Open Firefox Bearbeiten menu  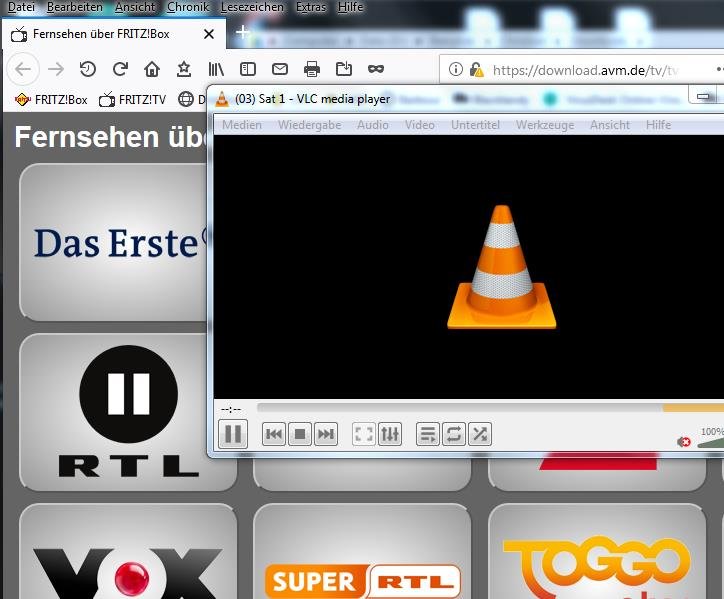[x=75, y=7]
